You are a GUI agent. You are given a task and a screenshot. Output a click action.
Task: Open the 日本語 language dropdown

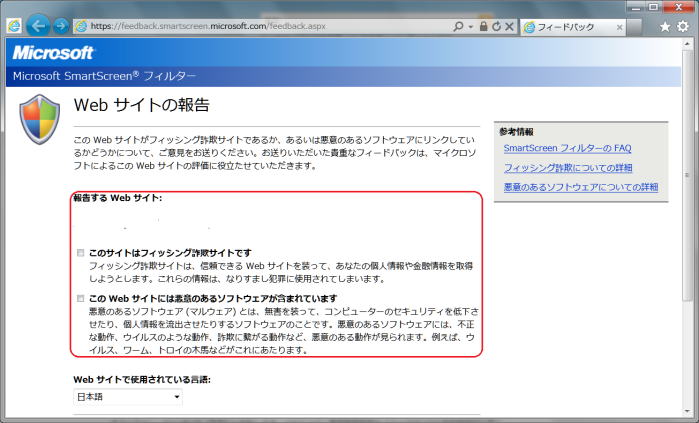pyautogui.click(x=127, y=397)
